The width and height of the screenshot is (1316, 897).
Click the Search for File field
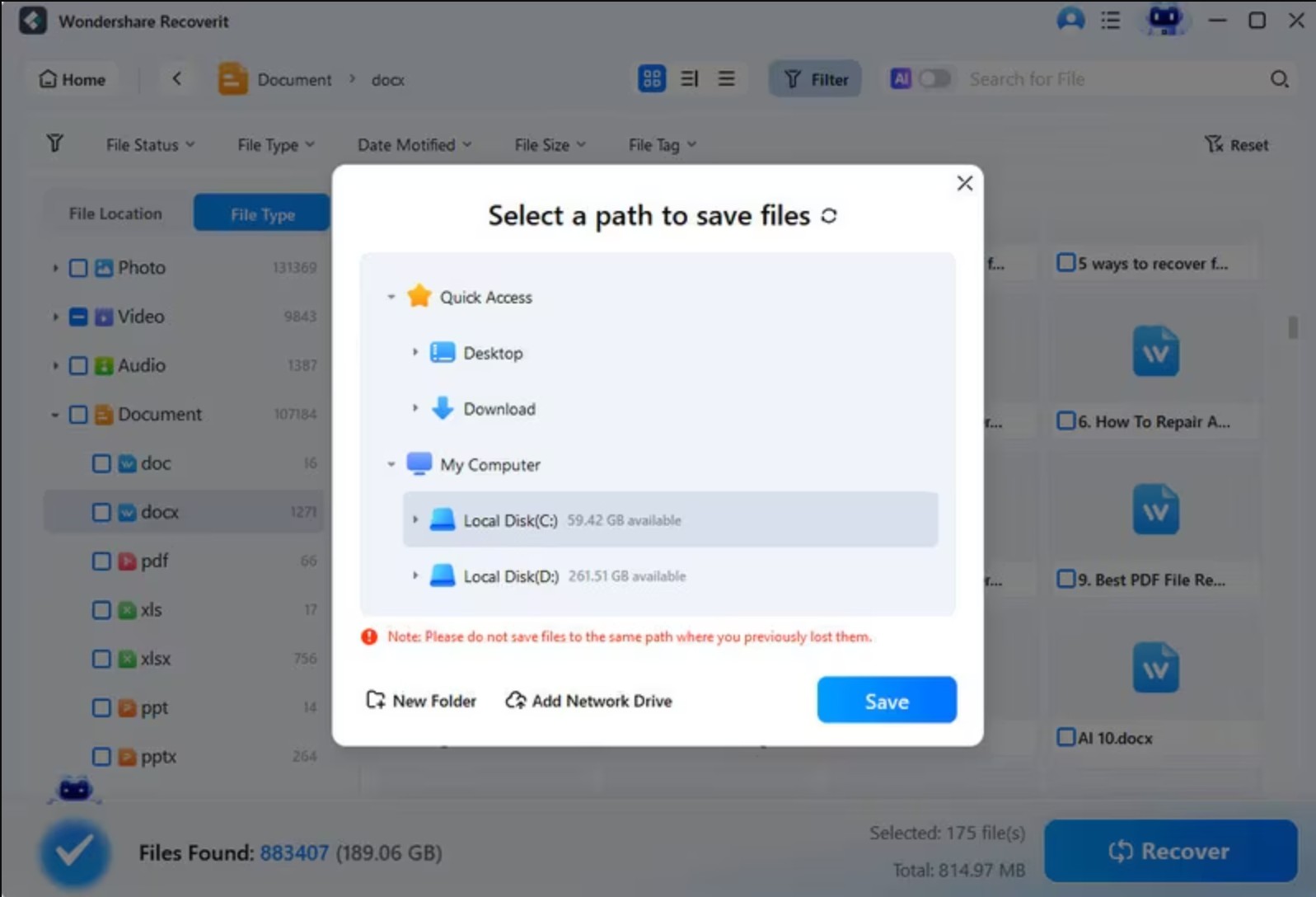(1112, 79)
